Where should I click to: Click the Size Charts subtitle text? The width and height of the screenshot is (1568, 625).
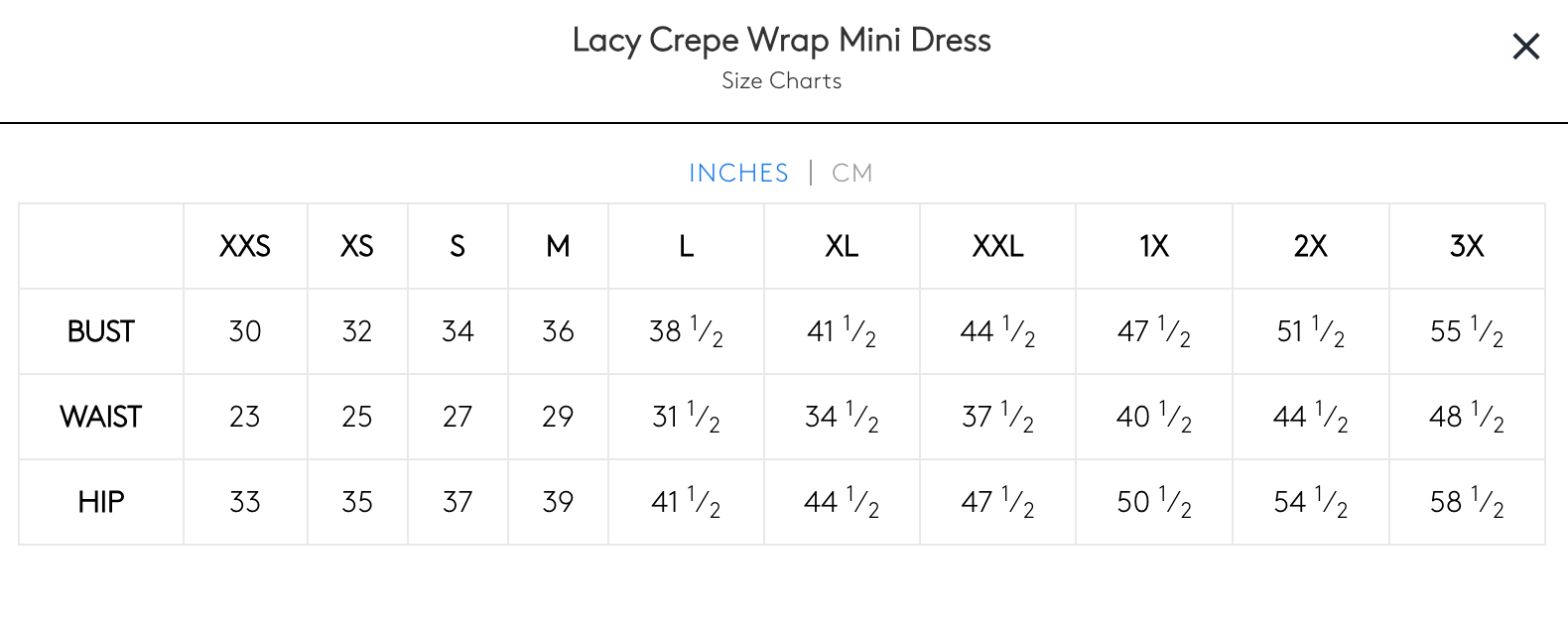[x=782, y=81]
